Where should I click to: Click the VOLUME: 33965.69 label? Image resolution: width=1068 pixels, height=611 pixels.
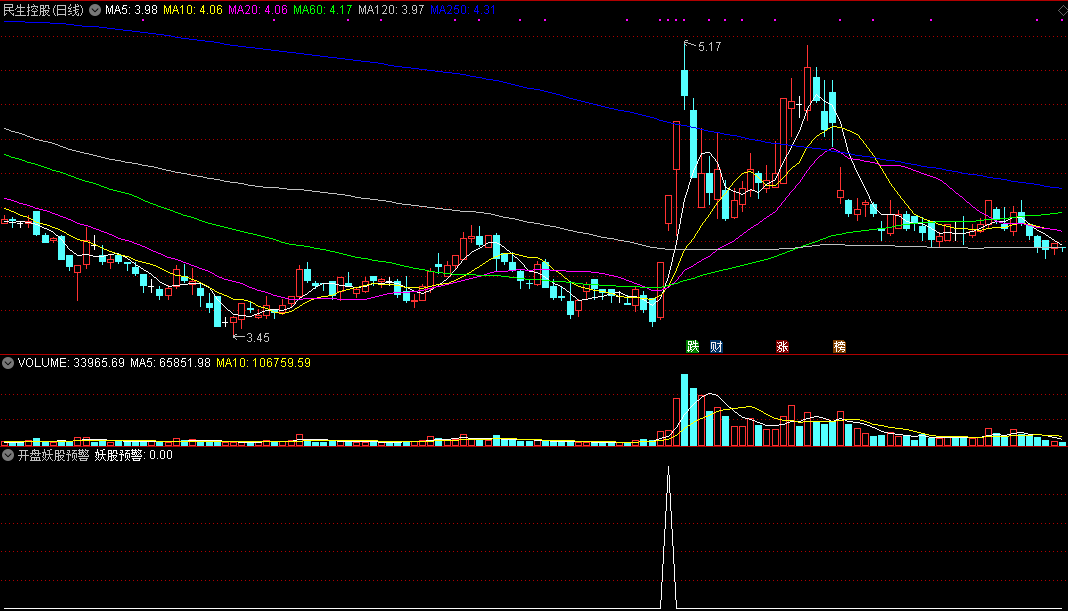point(71,363)
